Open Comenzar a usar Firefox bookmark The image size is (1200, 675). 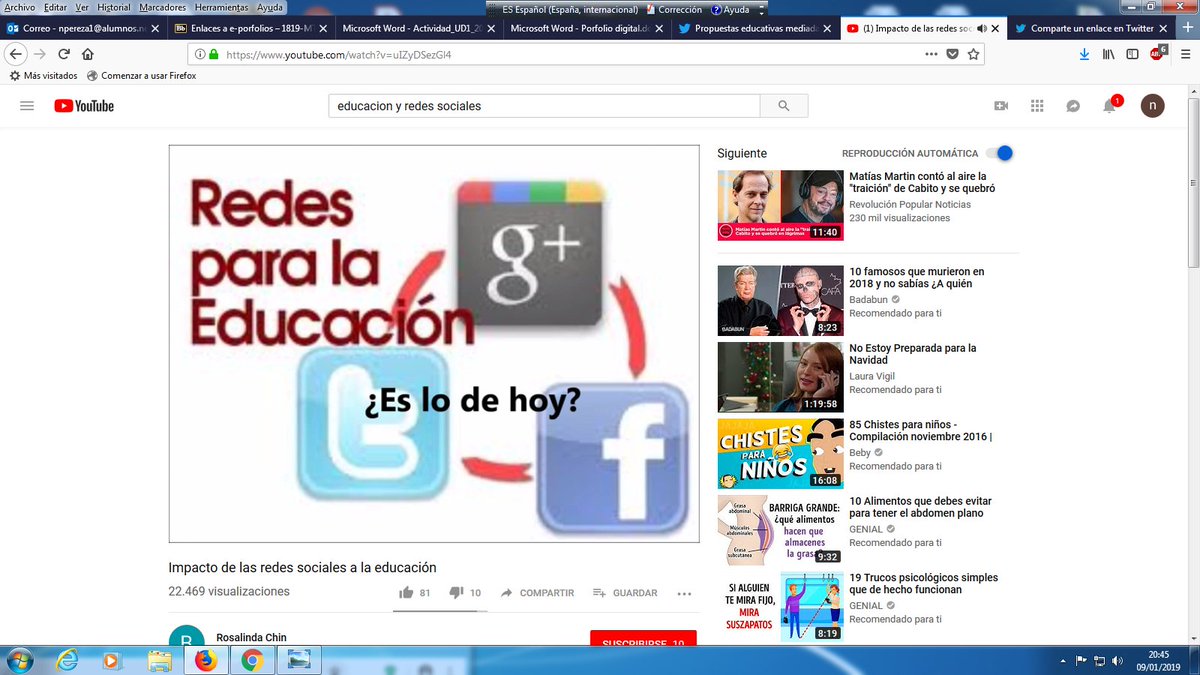tap(142, 75)
